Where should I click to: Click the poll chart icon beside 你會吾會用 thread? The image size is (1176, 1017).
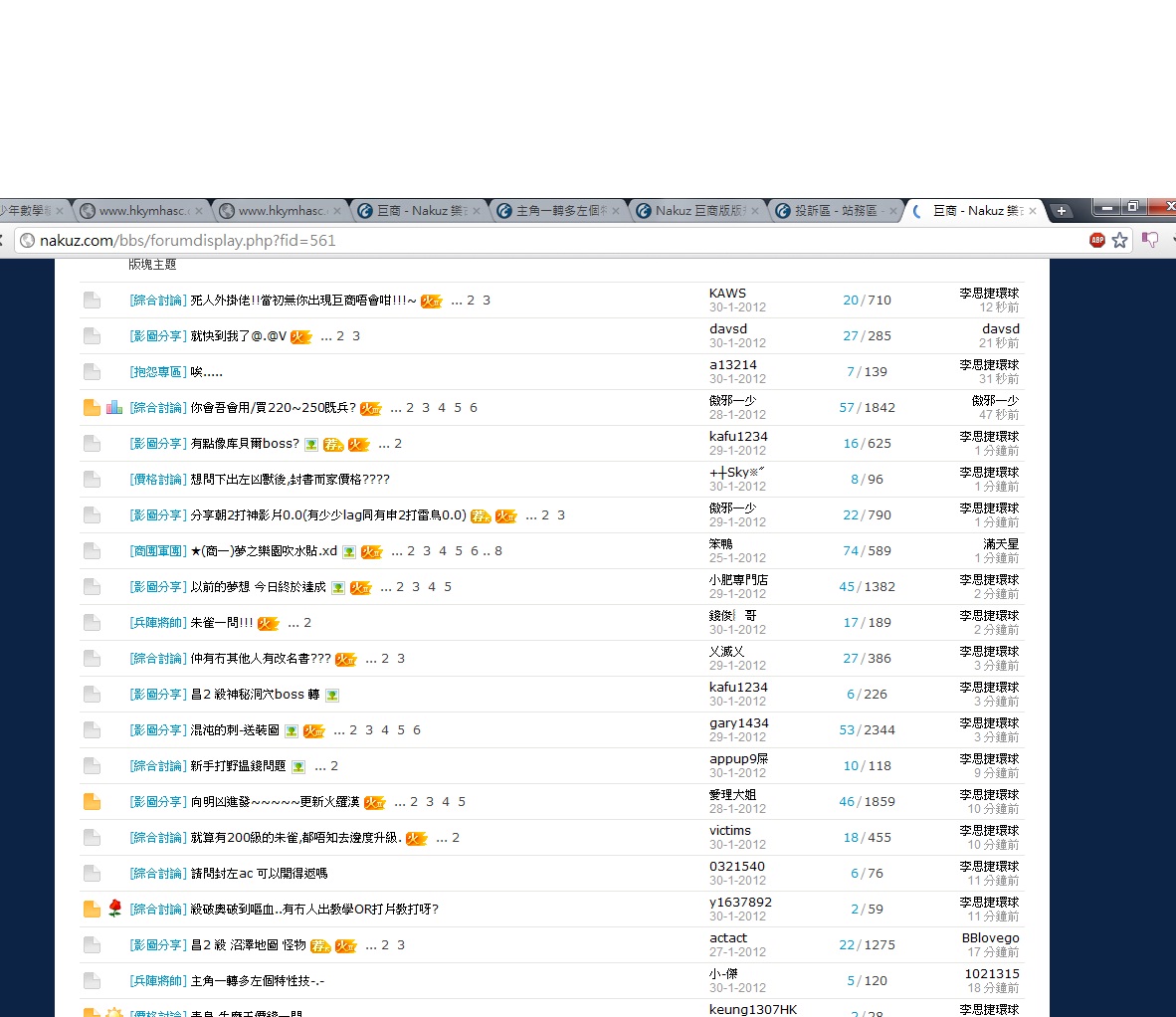(114, 408)
